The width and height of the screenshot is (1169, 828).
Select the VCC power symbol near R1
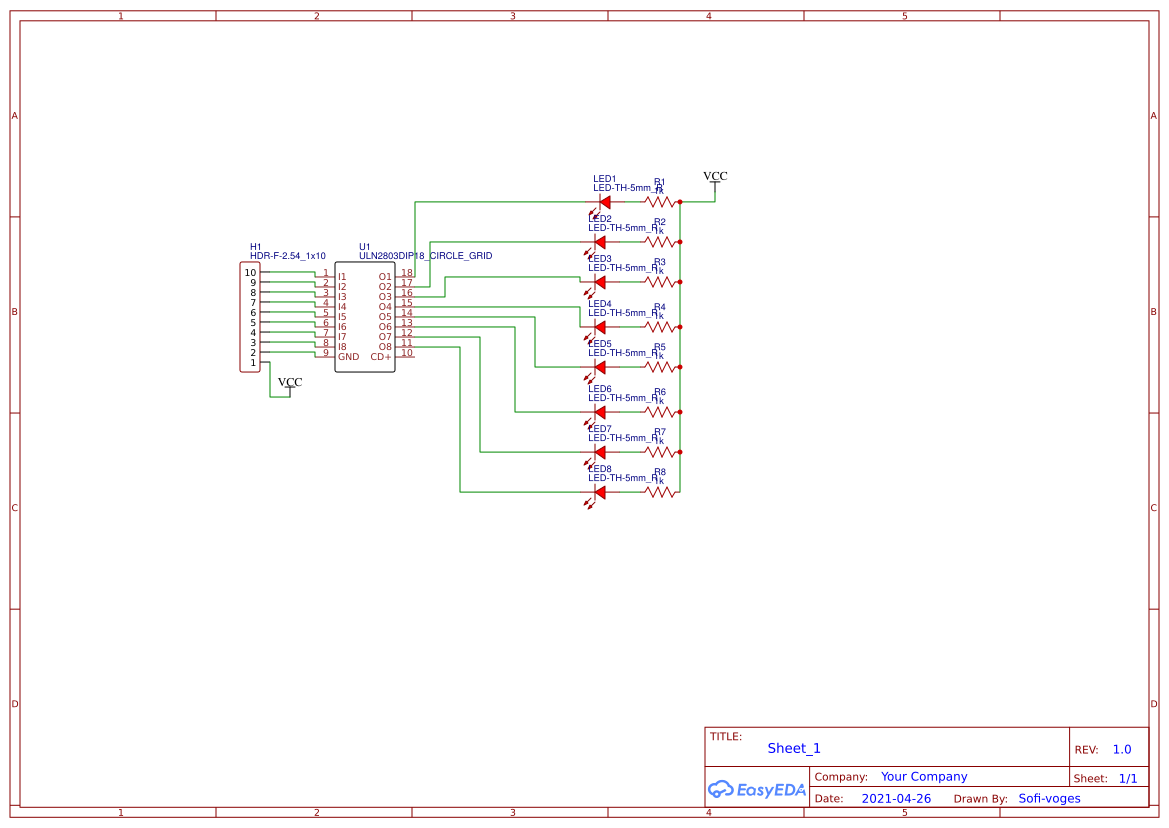715,177
